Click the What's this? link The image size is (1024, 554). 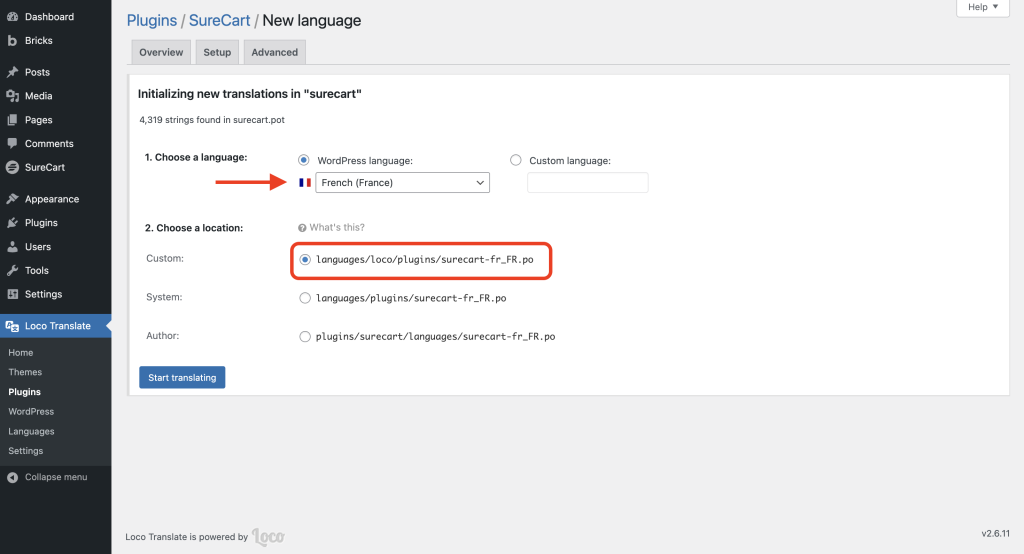point(337,227)
